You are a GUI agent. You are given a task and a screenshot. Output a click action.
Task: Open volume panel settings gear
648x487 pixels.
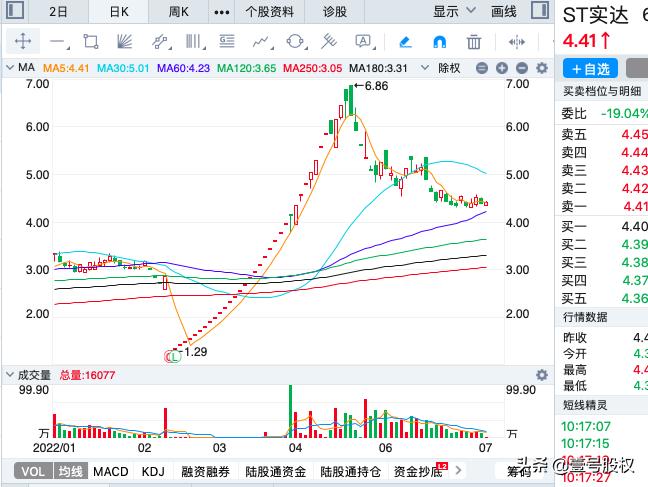point(542,375)
